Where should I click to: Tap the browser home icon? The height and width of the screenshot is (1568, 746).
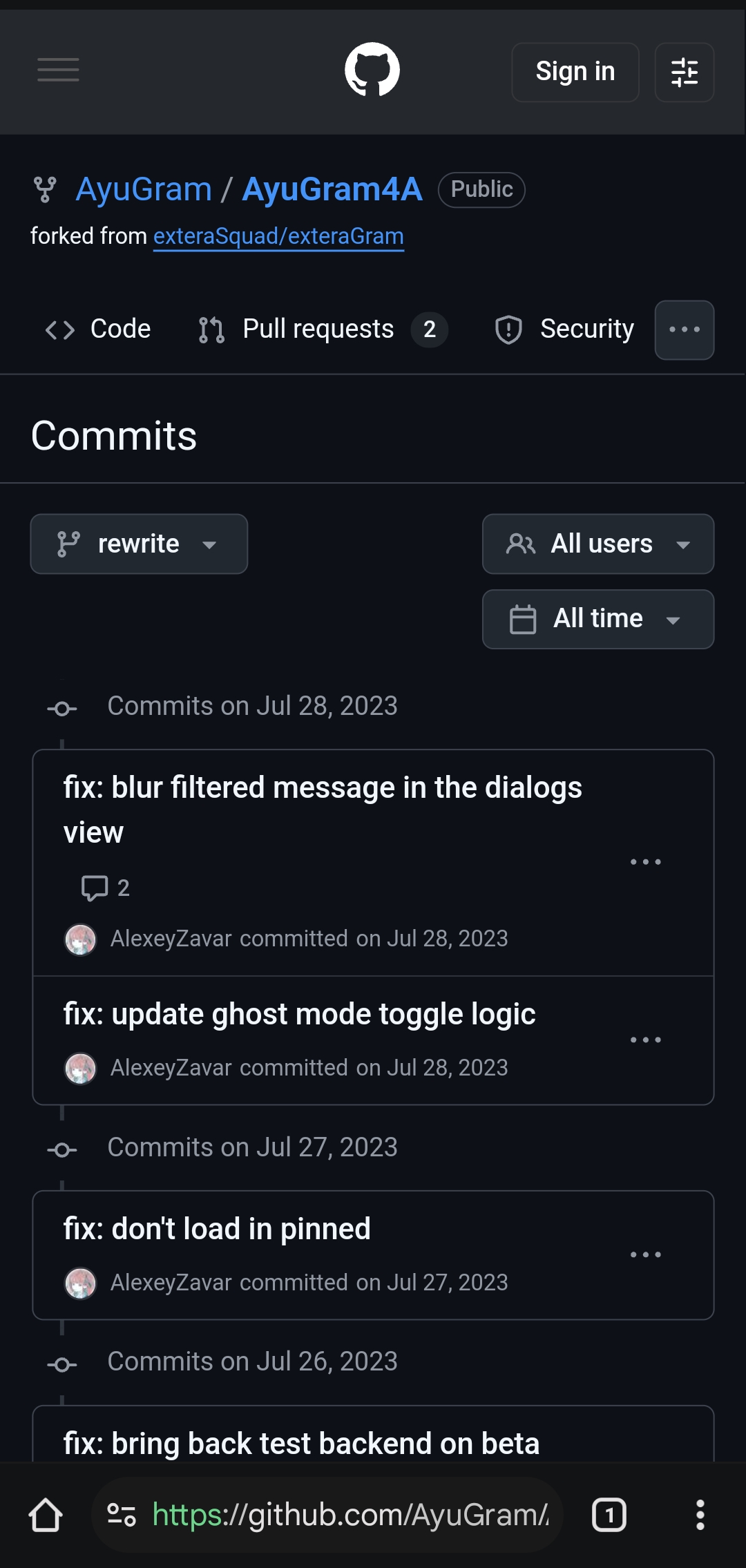click(x=46, y=1515)
